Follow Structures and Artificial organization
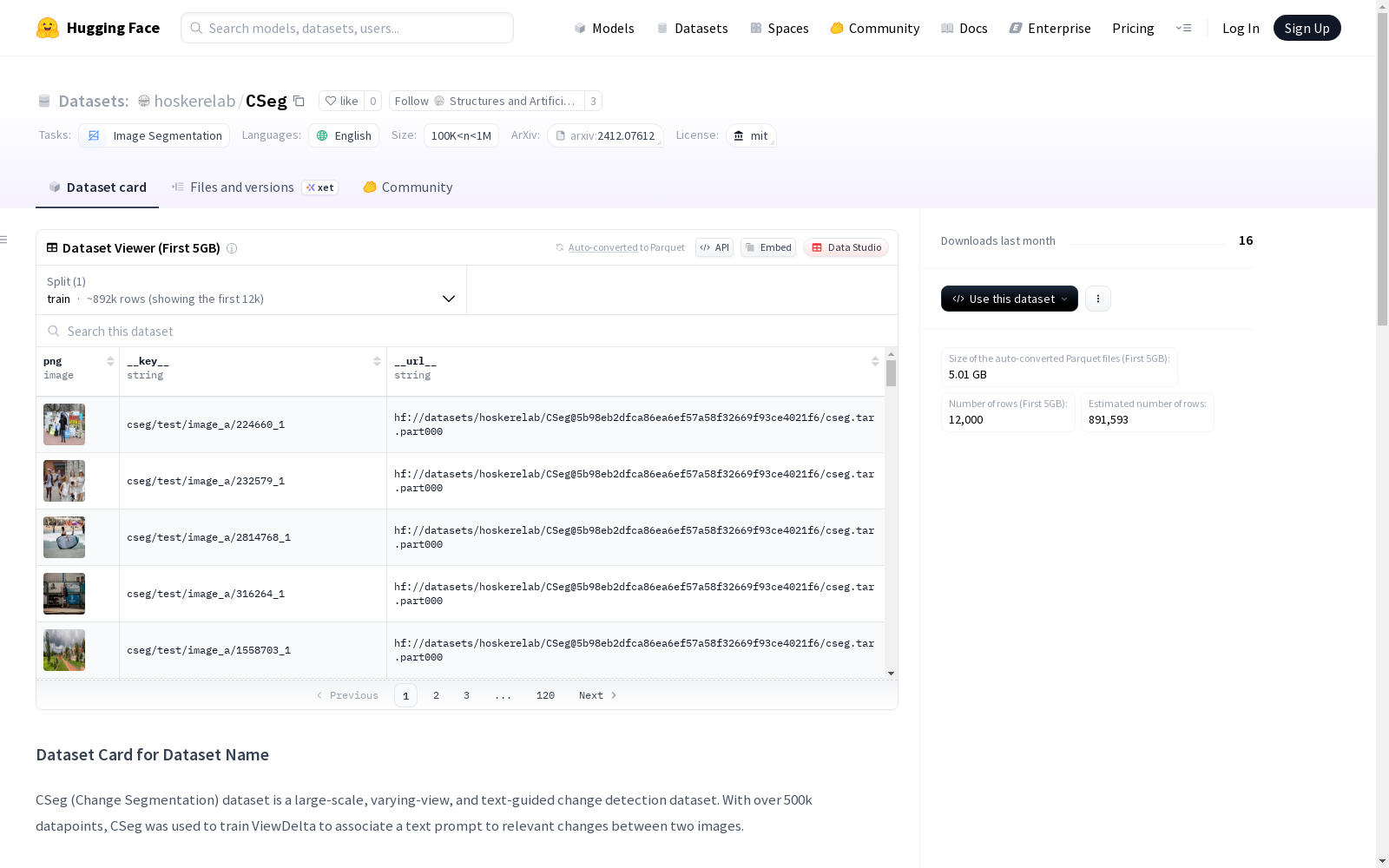This screenshot has width=1389, height=868. click(486, 101)
